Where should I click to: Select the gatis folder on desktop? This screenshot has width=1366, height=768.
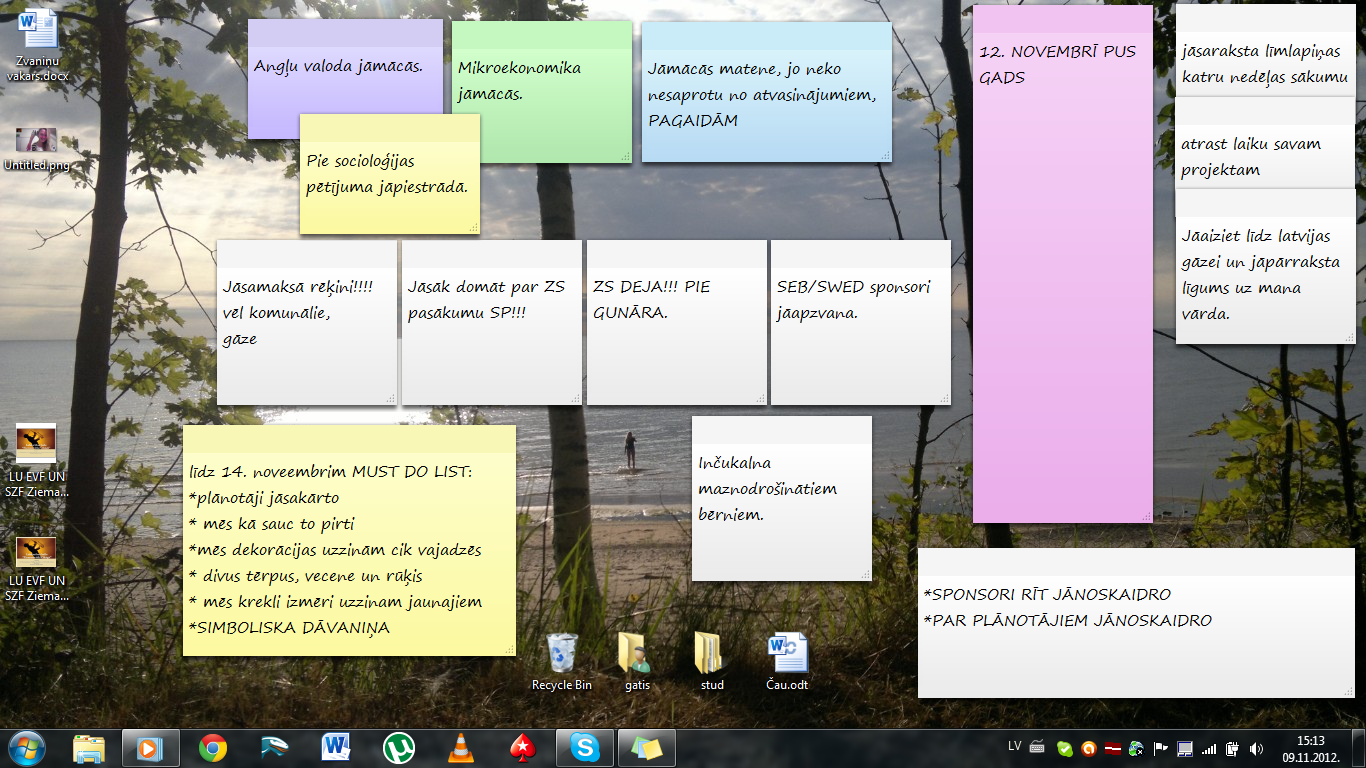pyautogui.click(x=636, y=662)
